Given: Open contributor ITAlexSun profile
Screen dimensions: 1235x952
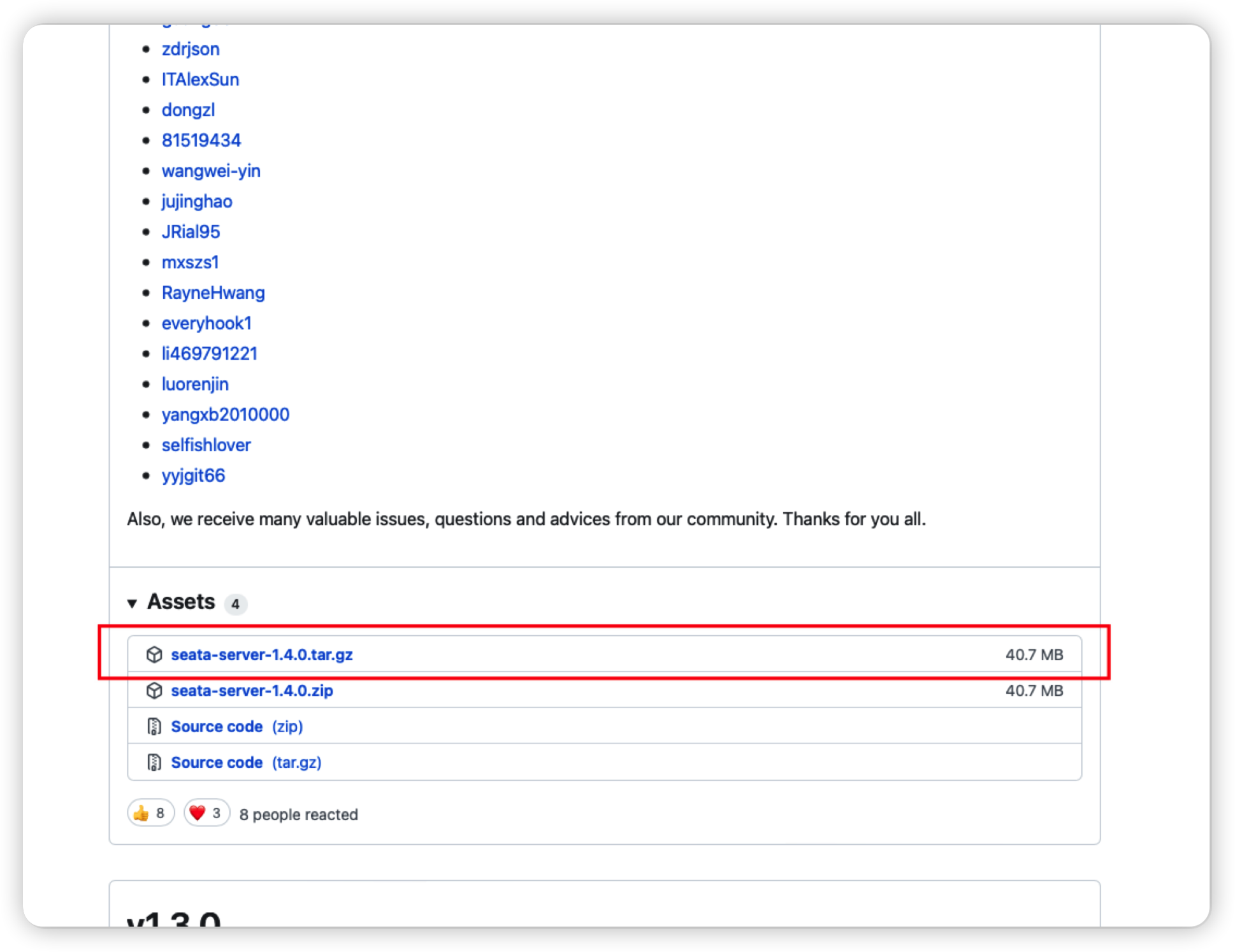Looking at the screenshot, I should click(x=200, y=80).
